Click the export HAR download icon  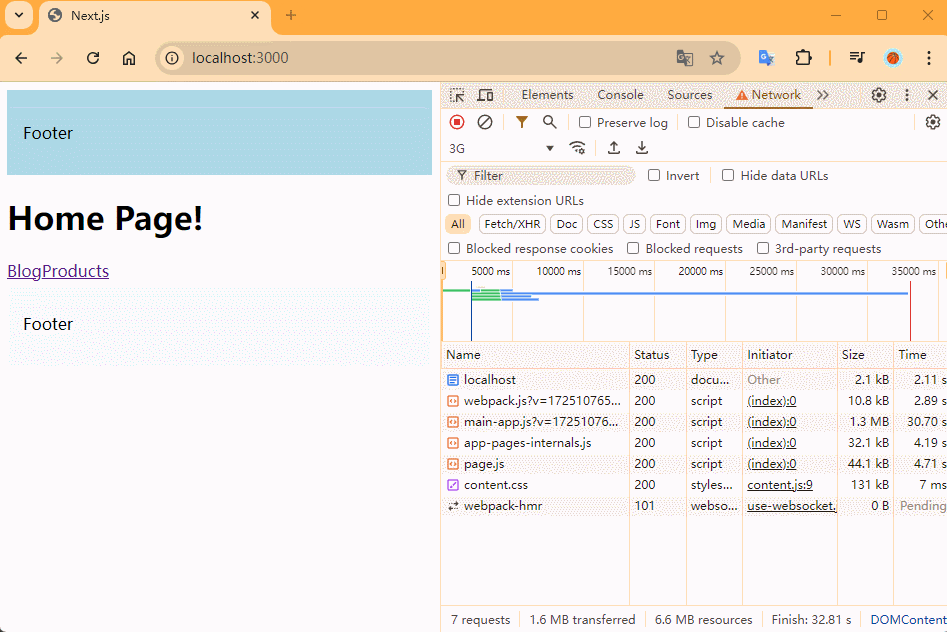642,148
